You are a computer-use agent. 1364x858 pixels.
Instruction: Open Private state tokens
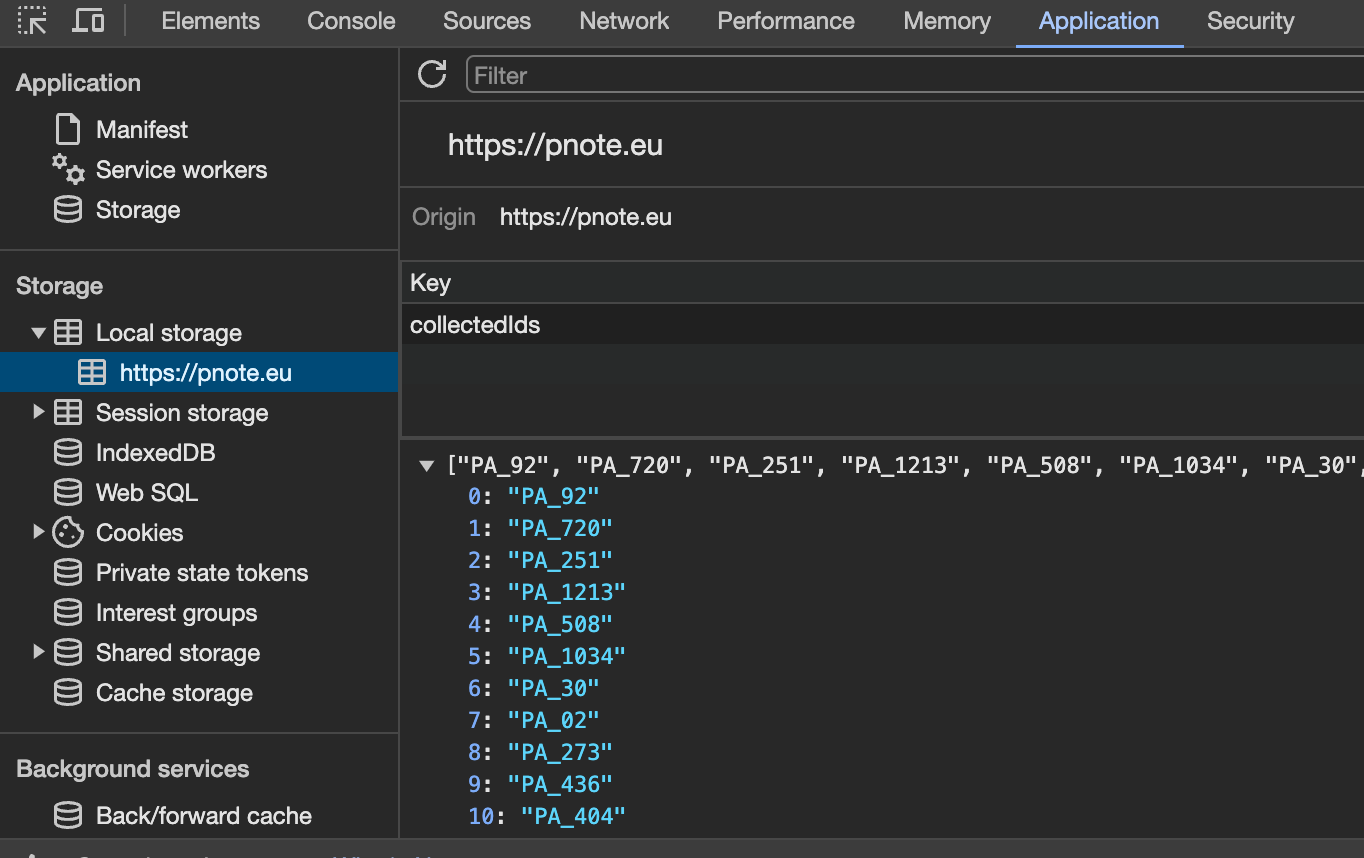click(201, 572)
